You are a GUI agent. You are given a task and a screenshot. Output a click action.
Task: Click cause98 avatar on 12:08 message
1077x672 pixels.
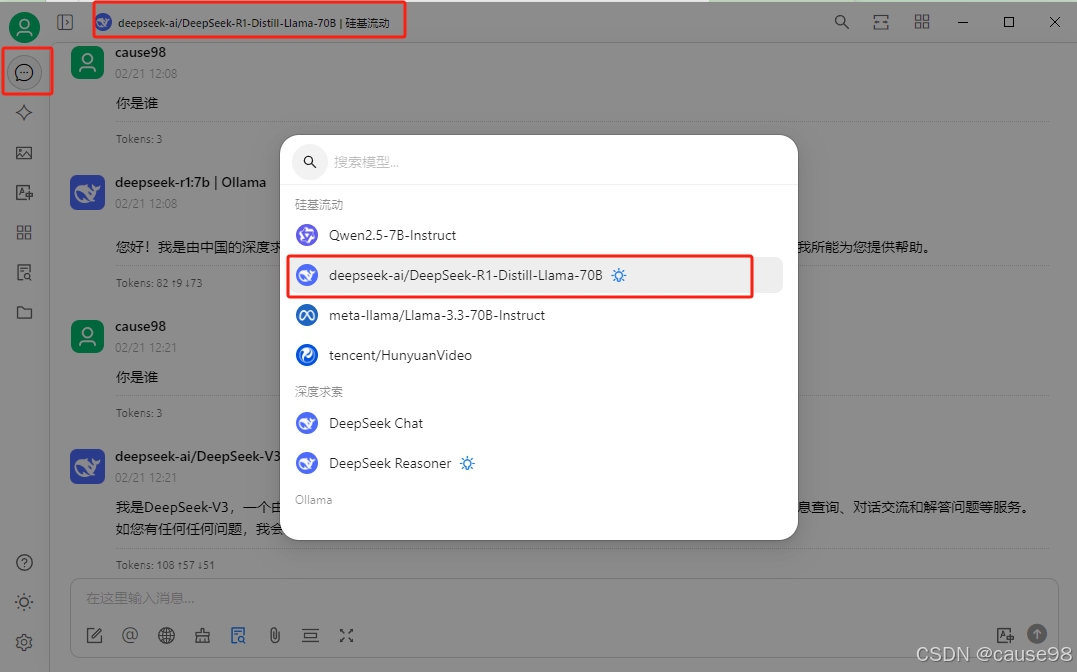[x=87, y=63]
